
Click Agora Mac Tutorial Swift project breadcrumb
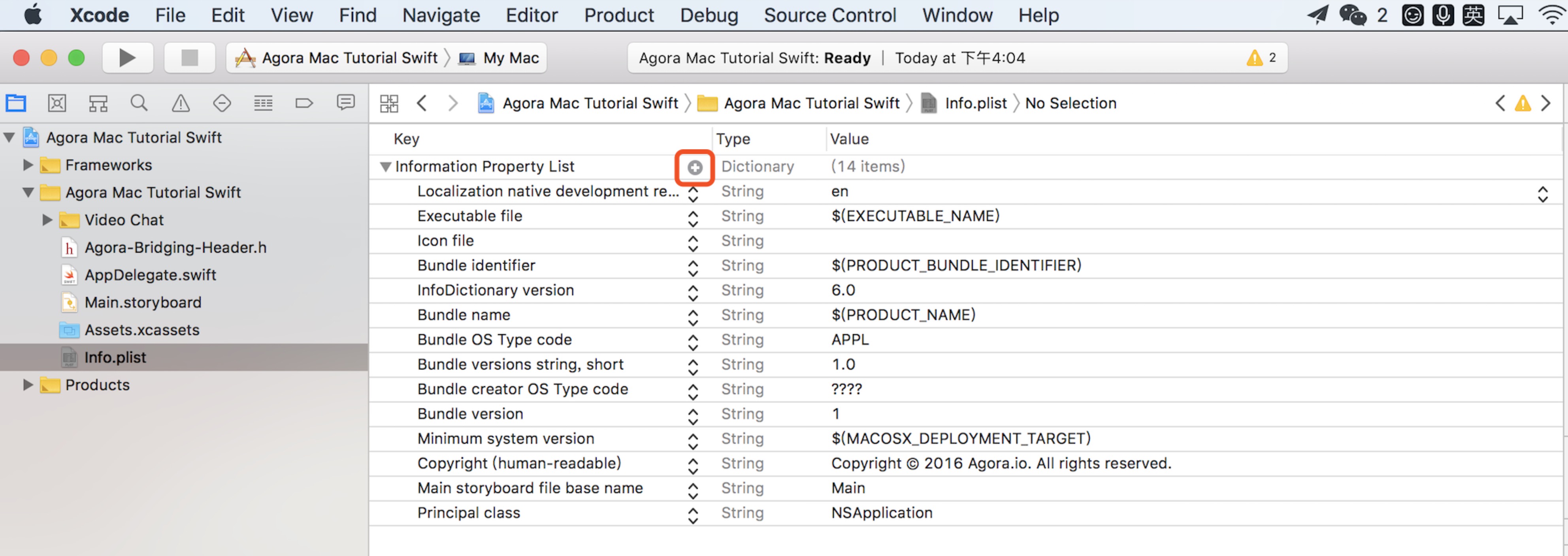pos(578,103)
